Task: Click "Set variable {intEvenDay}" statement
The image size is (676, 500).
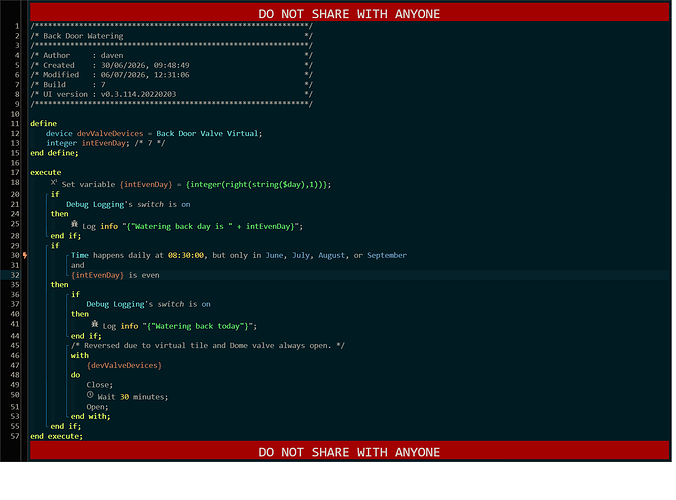Action: (x=117, y=184)
